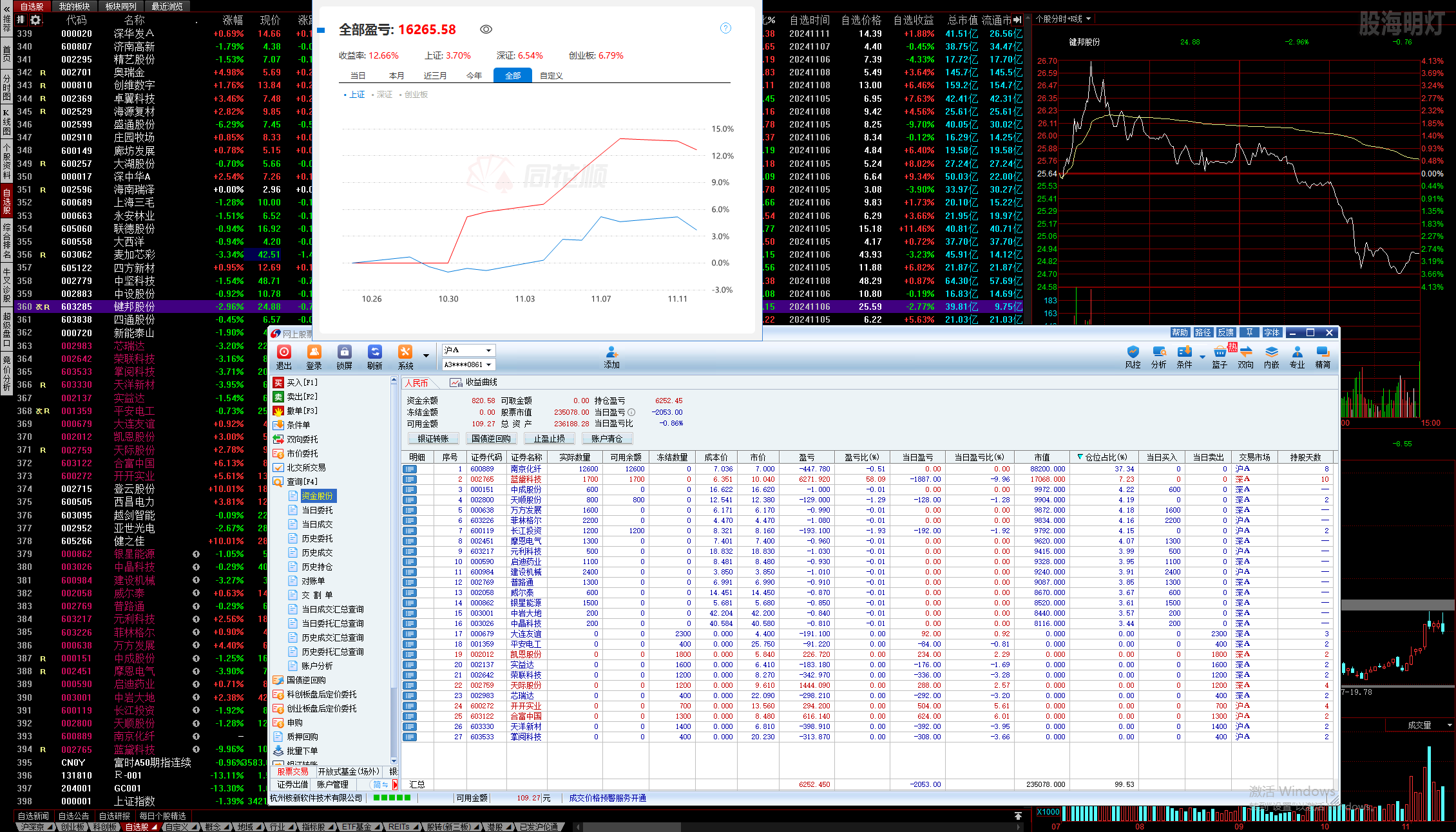Click the 帮助 button in trading title bar

click(1180, 332)
